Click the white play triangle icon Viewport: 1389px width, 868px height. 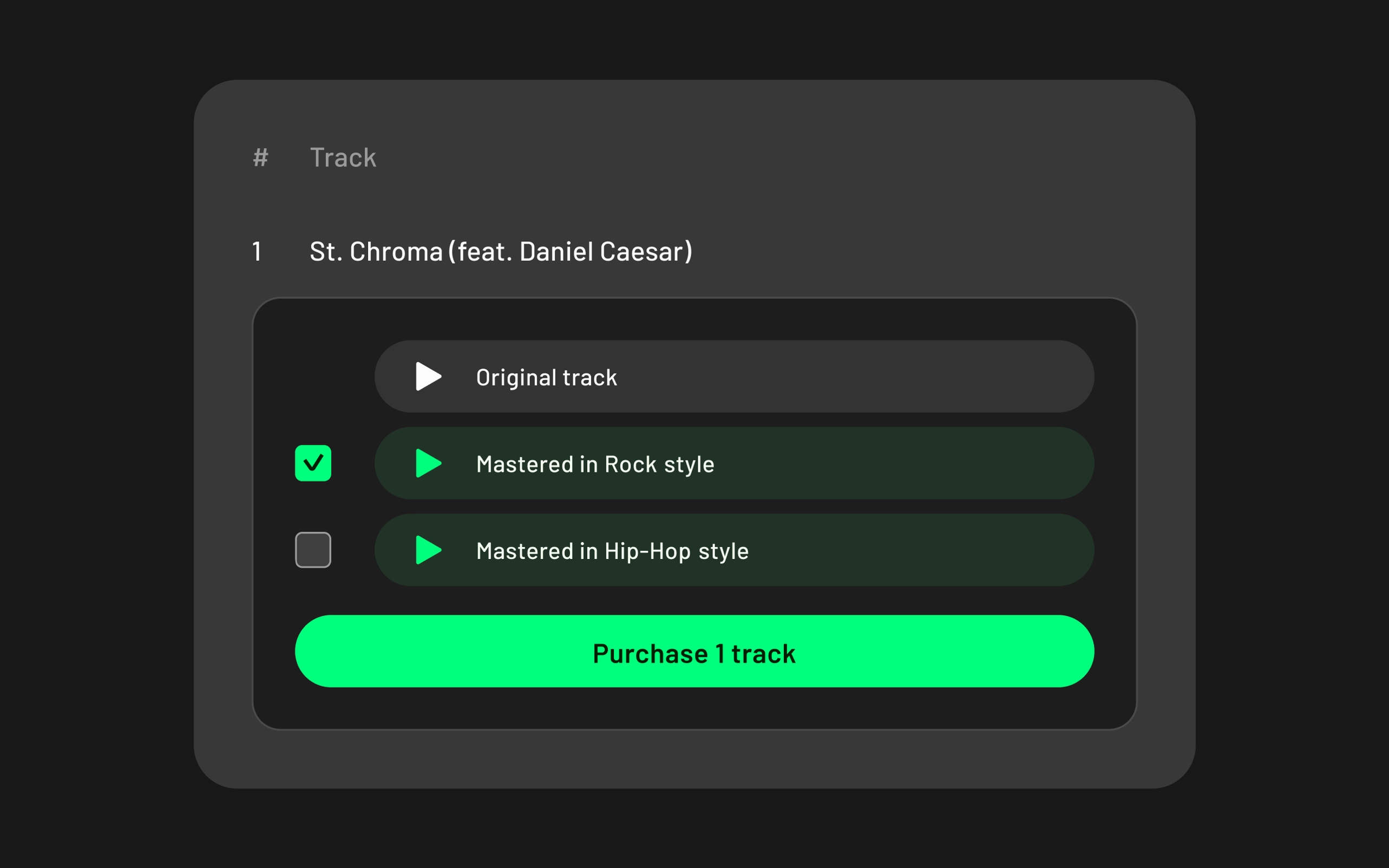tap(428, 377)
